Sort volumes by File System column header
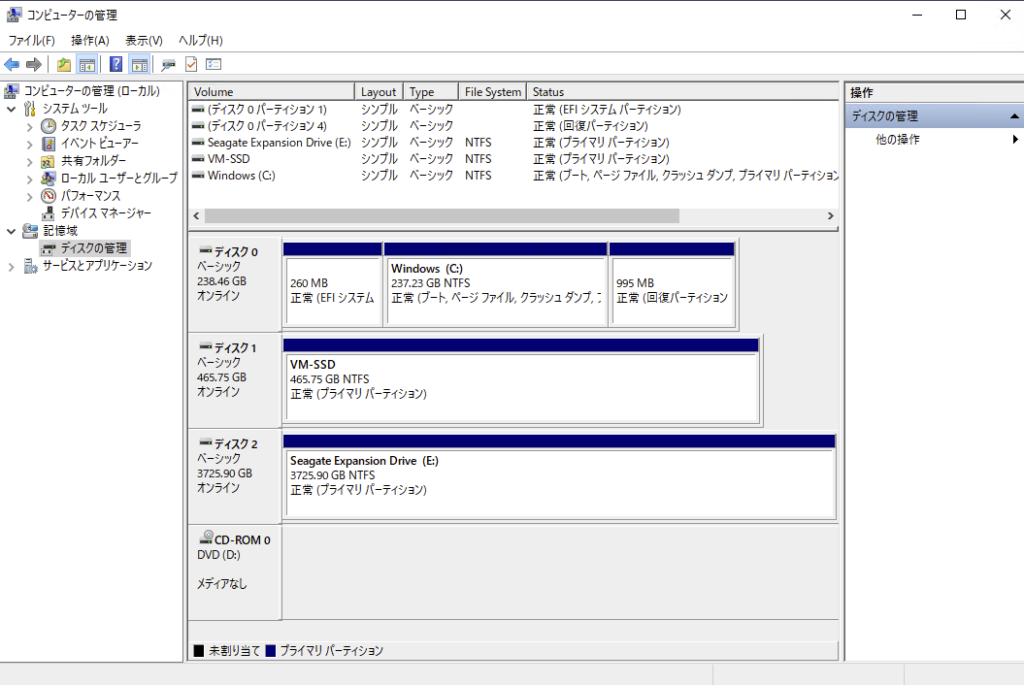 (x=492, y=92)
